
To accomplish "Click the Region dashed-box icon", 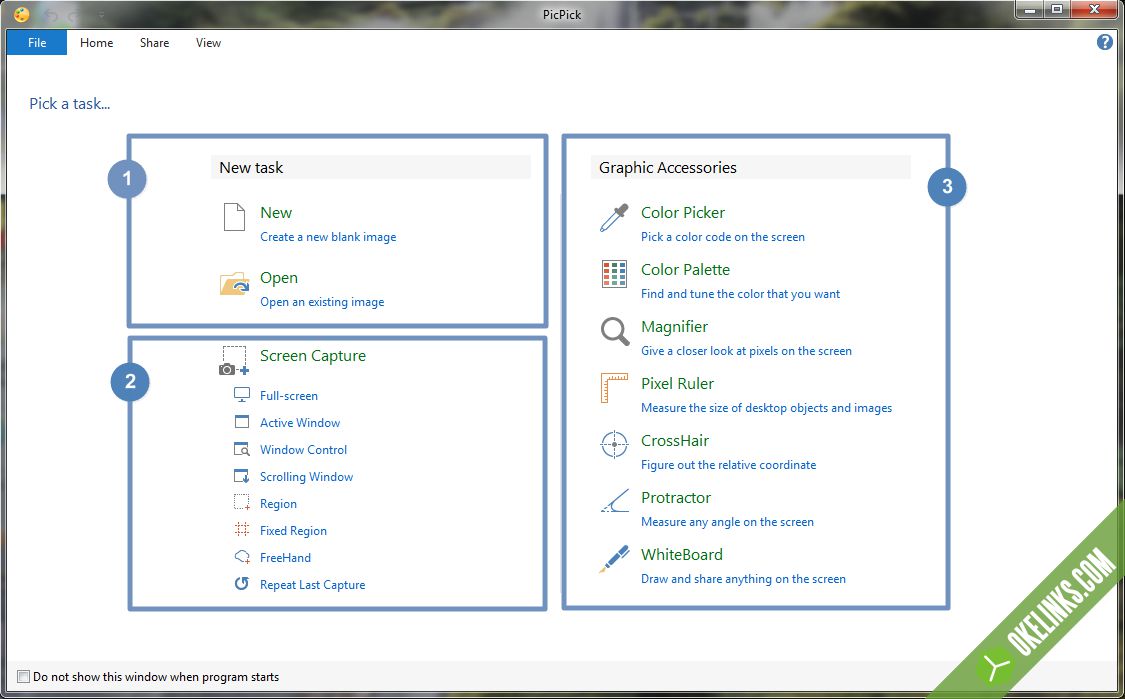I will (242, 503).
